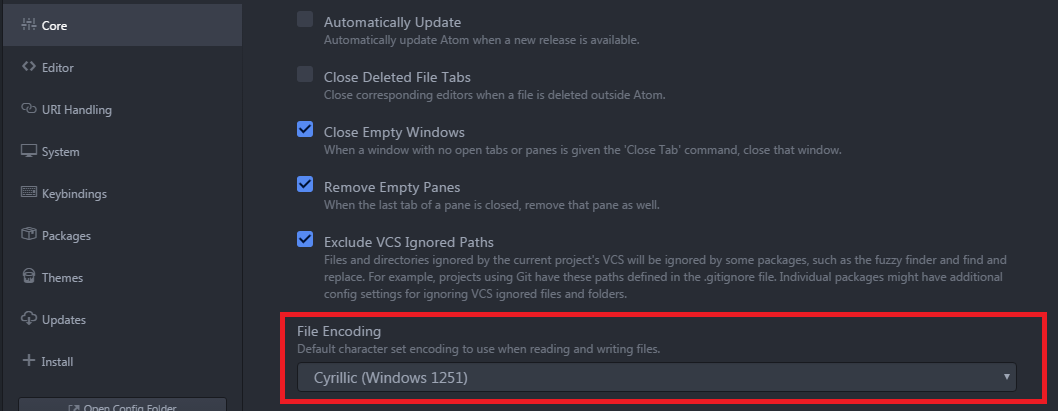Click the Themes paint bucket icon
This screenshot has width=1058, height=411.
click(28, 276)
